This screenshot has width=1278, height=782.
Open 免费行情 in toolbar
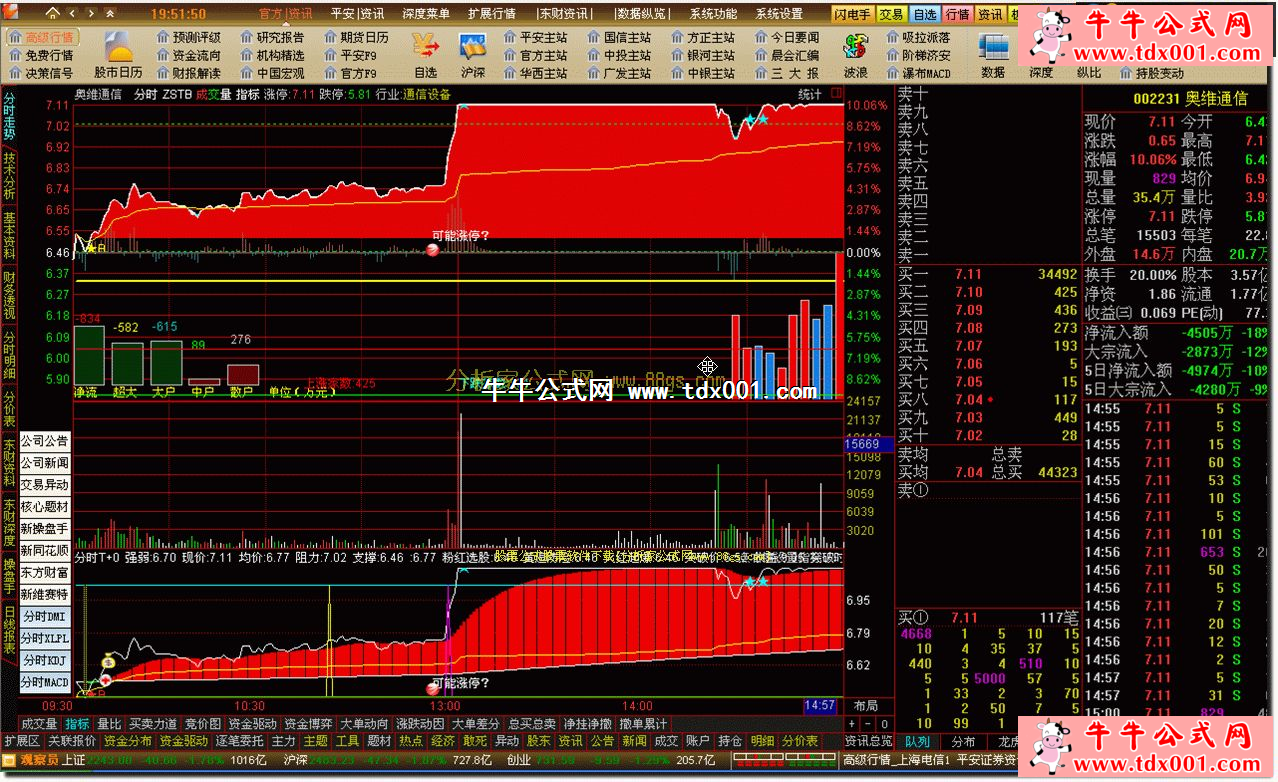pyautogui.click(x=41, y=55)
